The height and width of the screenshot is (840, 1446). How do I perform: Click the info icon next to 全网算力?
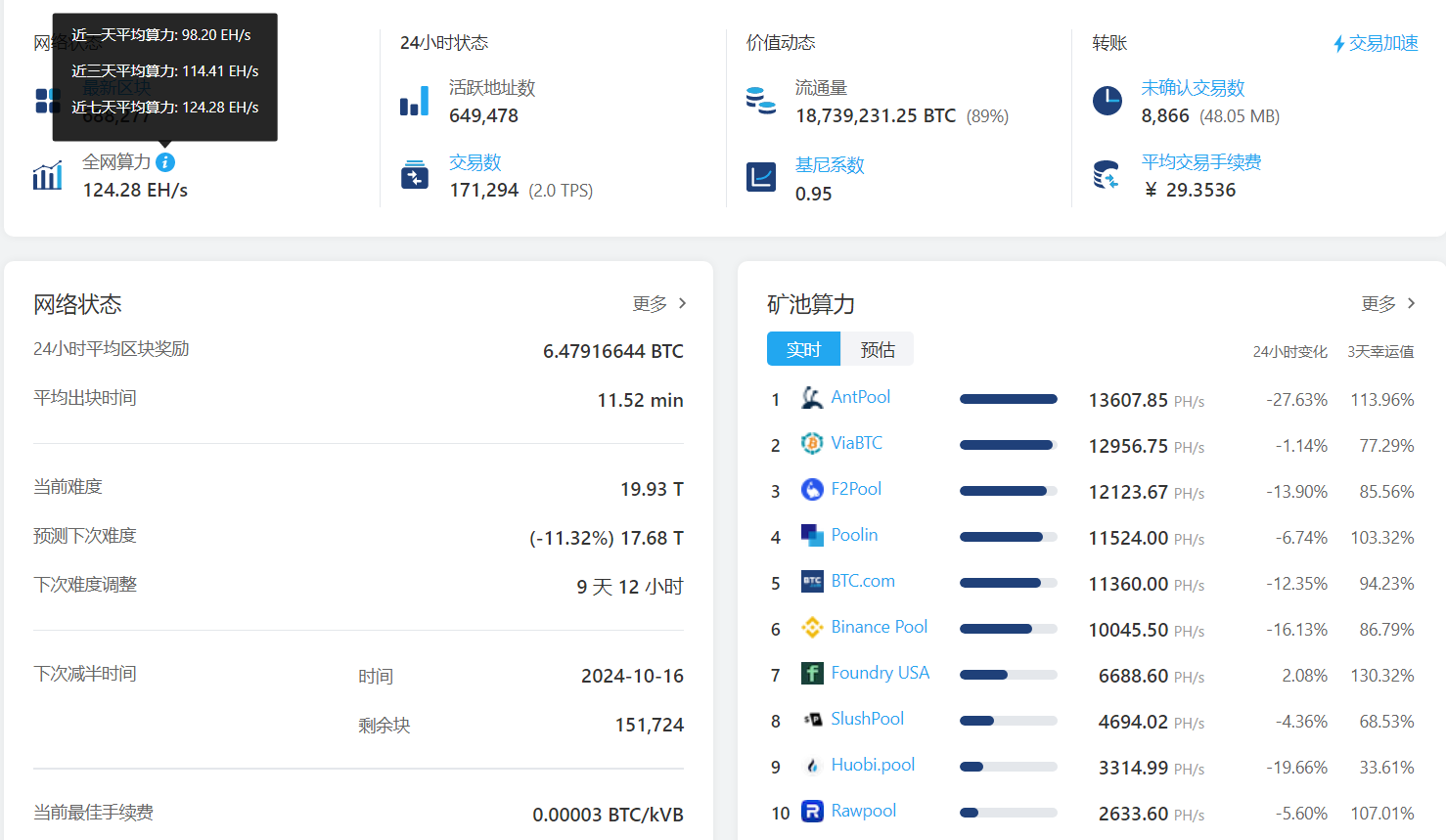click(165, 162)
